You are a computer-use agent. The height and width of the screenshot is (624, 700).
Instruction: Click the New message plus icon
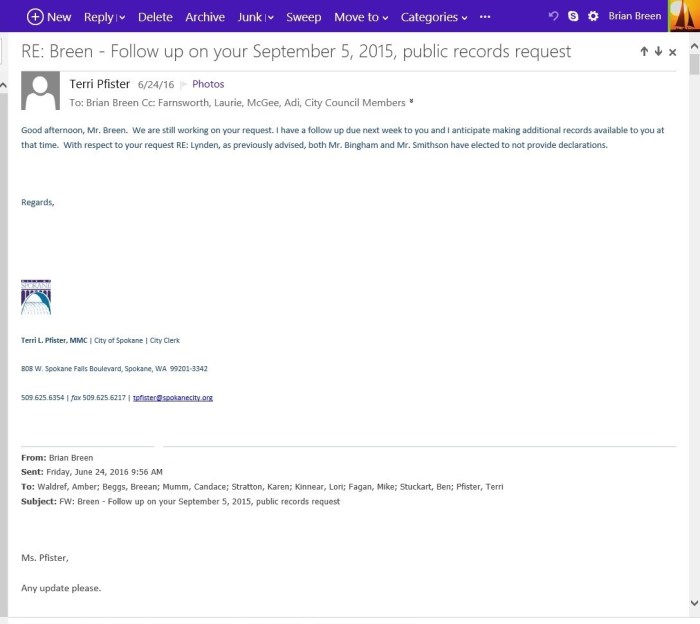pos(35,17)
